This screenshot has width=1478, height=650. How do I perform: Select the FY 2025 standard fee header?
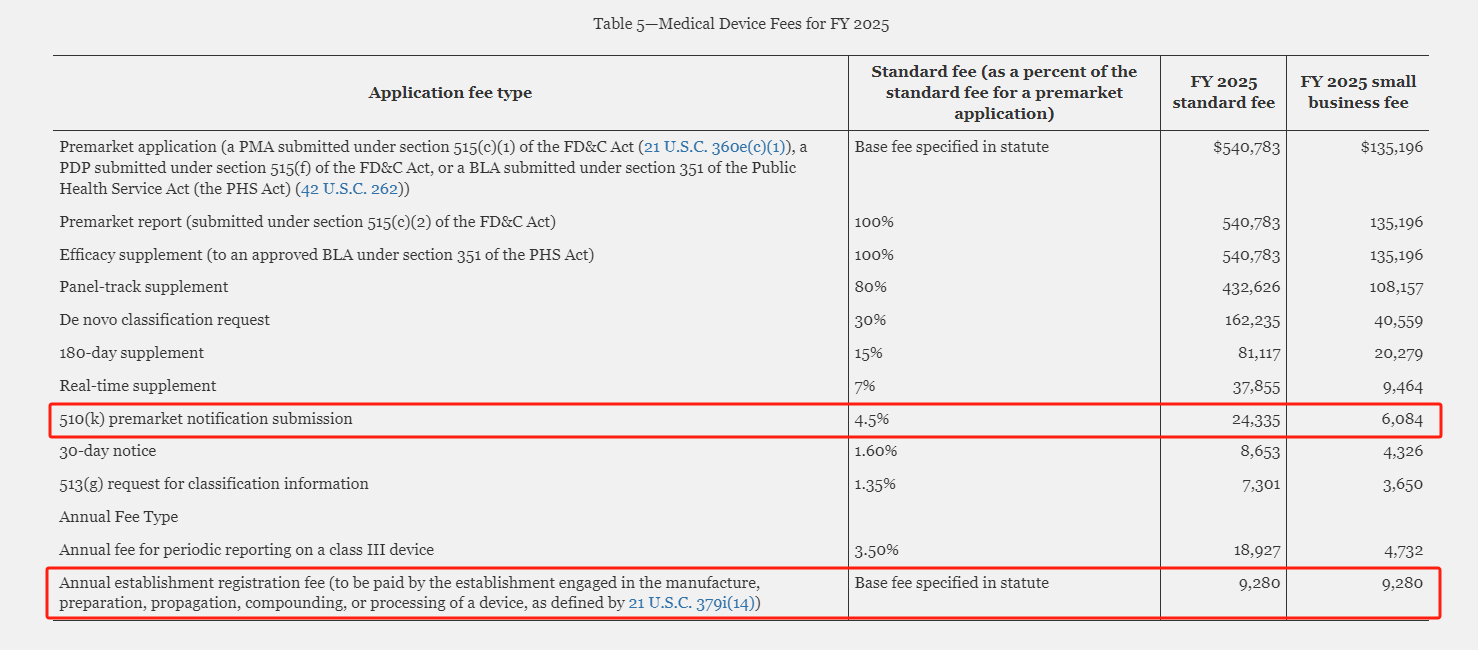(1223, 92)
